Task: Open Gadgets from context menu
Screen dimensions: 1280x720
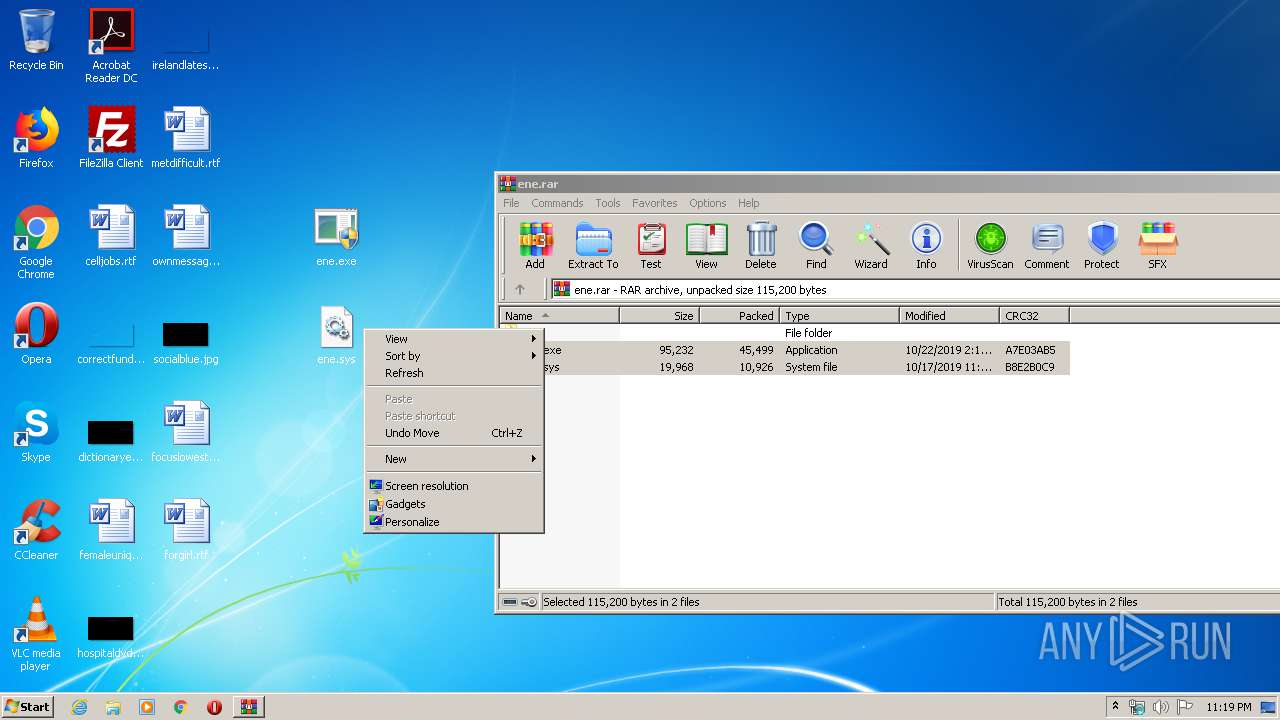Action: pos(454,504)
